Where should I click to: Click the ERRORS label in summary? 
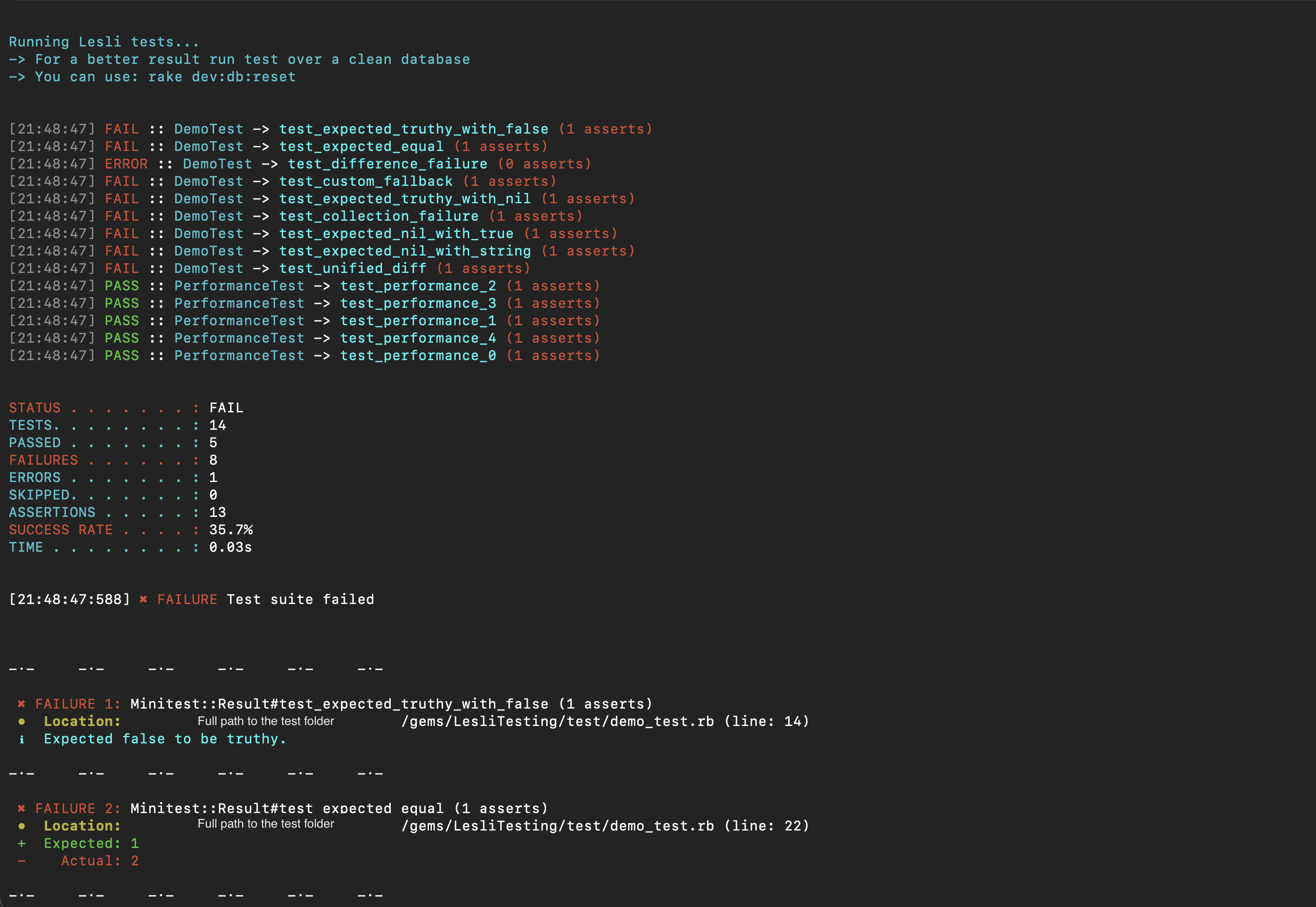pos(35,477)
